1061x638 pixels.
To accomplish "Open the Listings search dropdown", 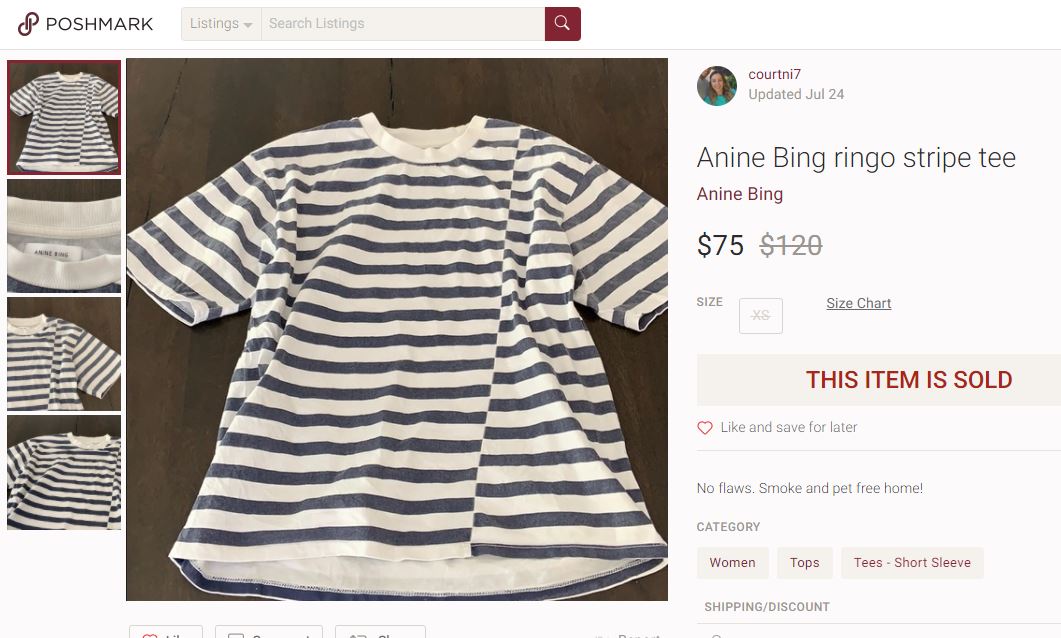I will point(221,24).
